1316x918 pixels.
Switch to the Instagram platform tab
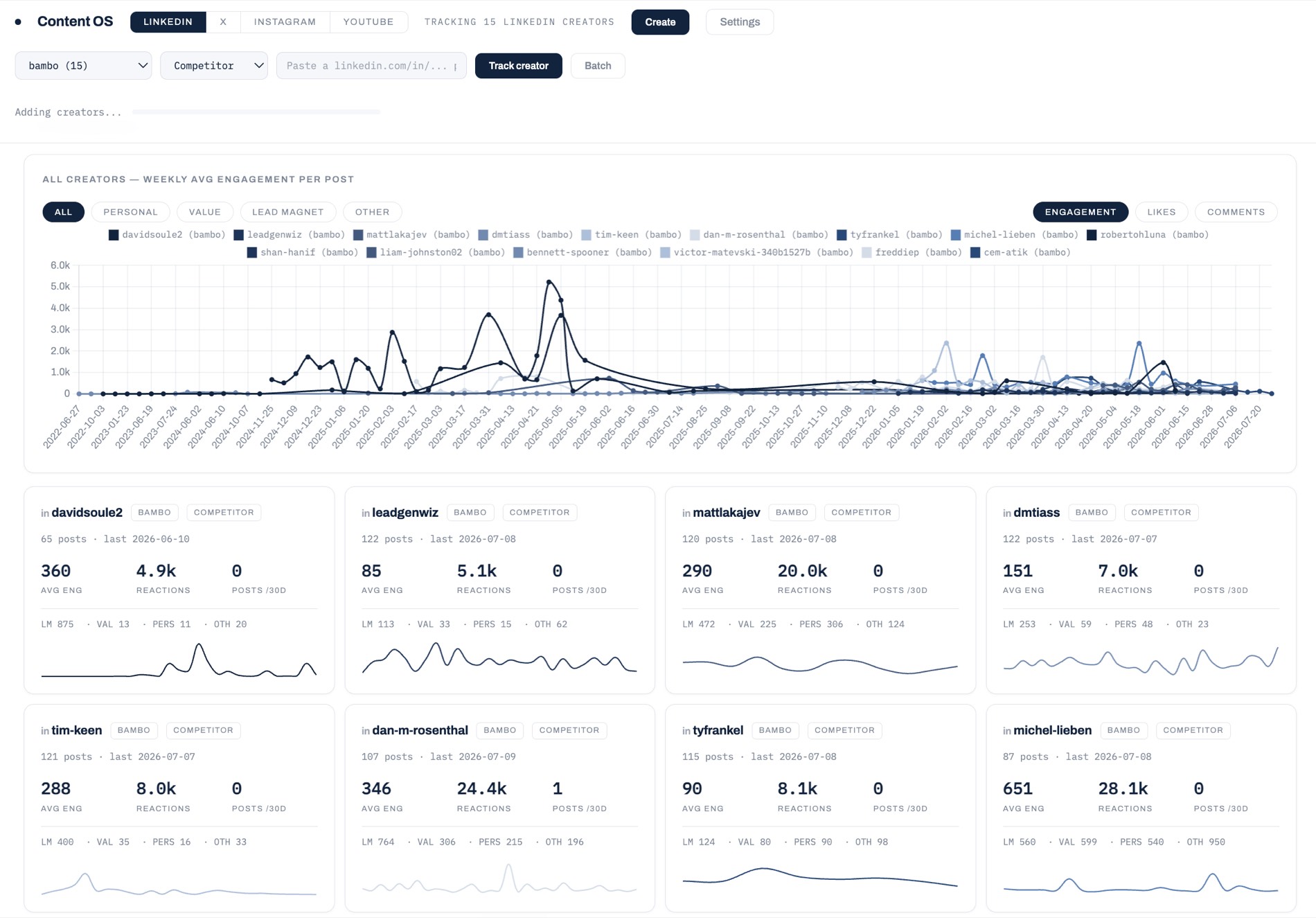point(285,22)
